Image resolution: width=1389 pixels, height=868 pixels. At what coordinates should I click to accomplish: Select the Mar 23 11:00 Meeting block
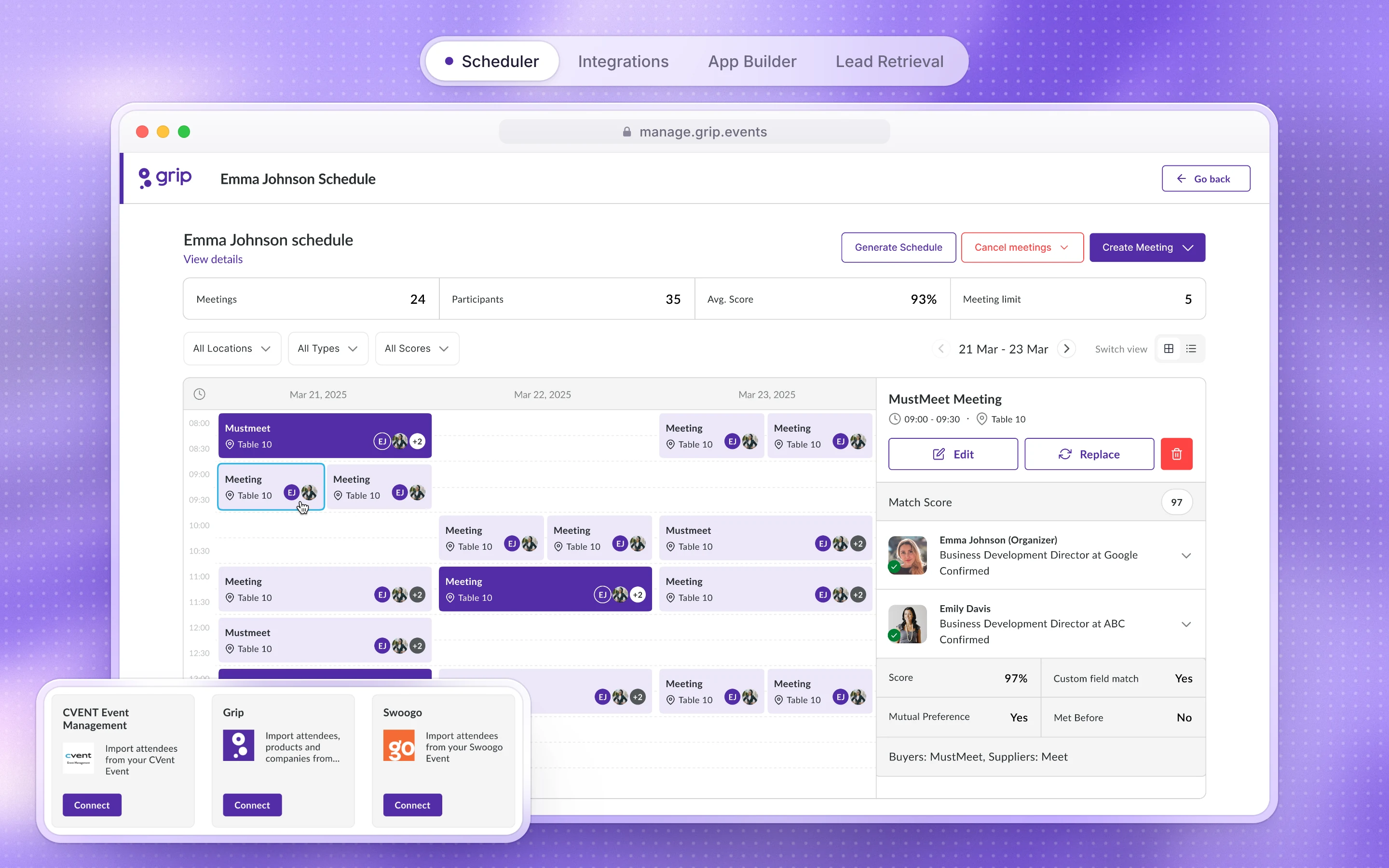click(x=766, y=589)
